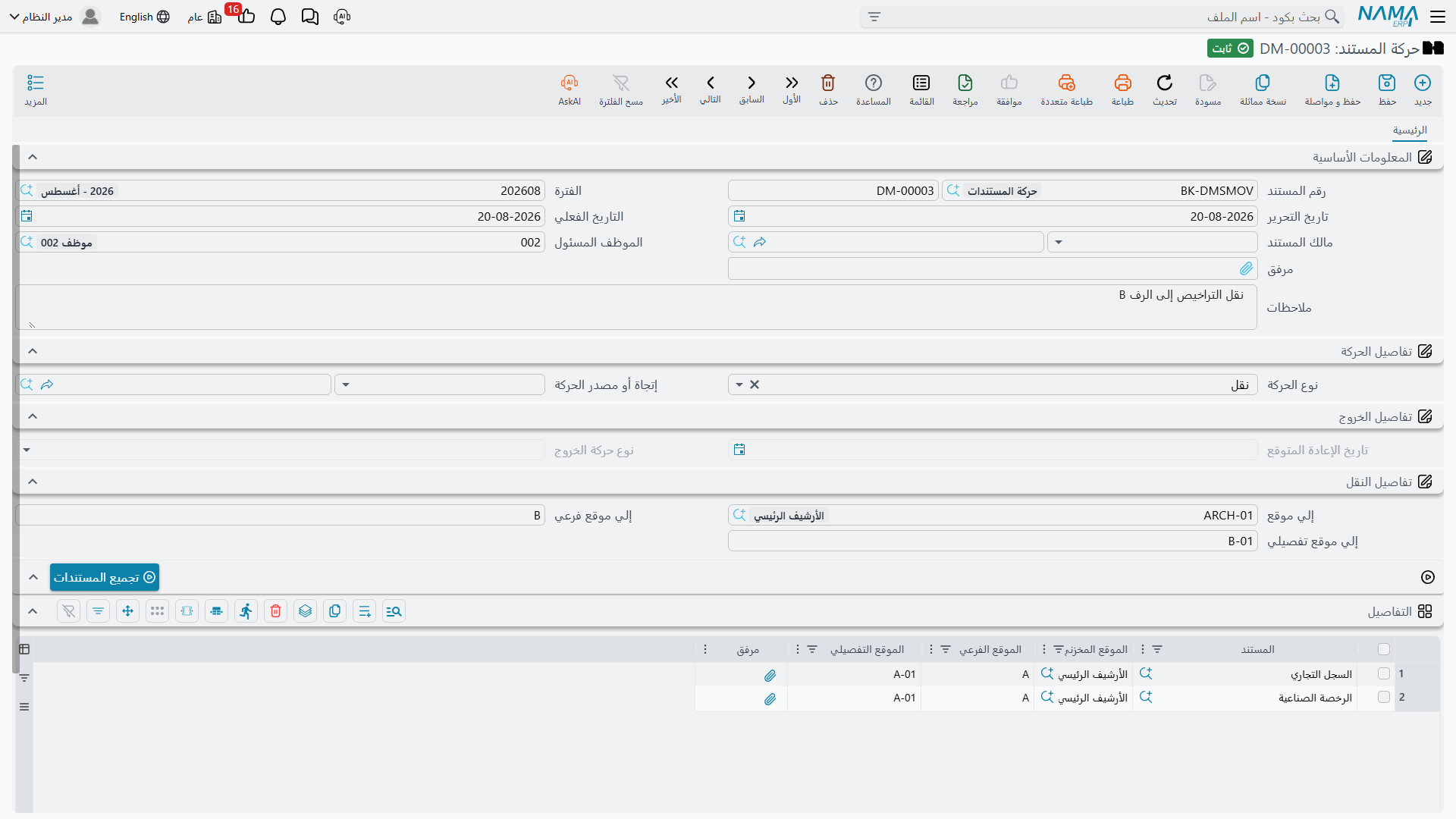Open approvals thumbs-up icon with badge 16
1456x819 pixels.
(x=246, y=15)
